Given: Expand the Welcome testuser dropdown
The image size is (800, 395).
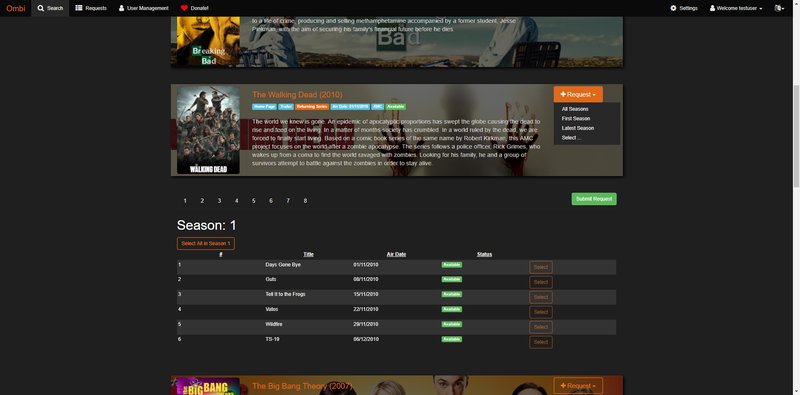Looking at the screenshot, I should click(736, 8).
